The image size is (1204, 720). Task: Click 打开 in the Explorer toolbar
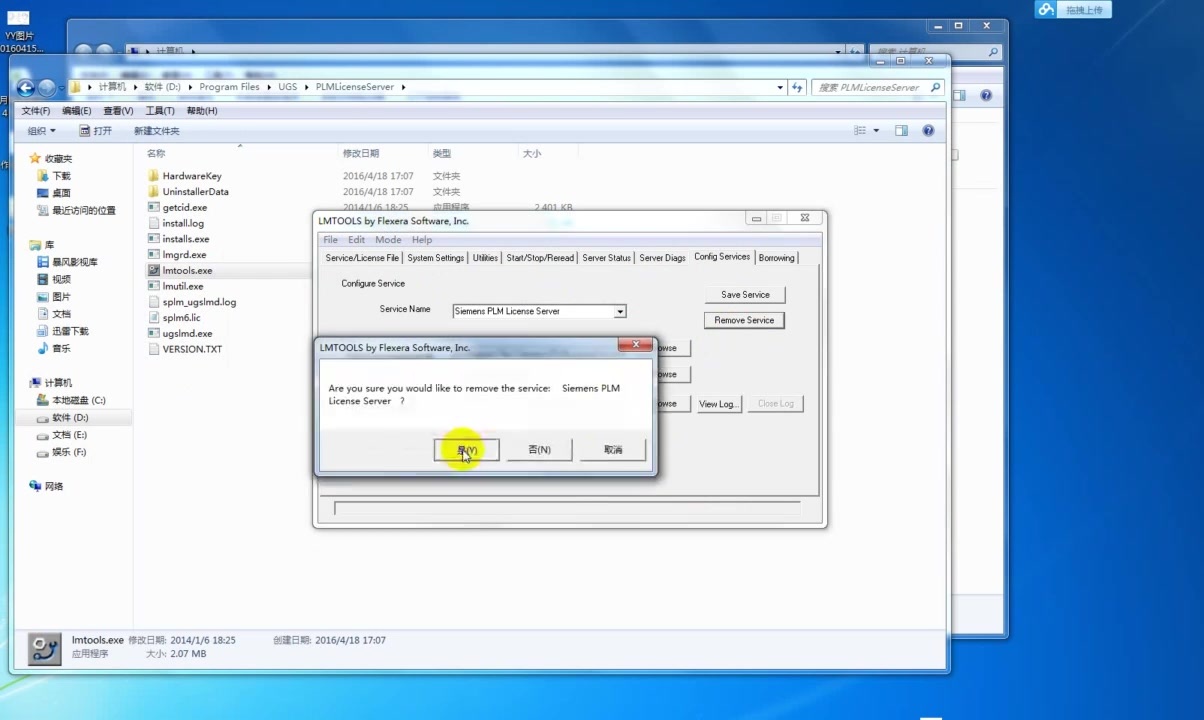coord(95,131)
